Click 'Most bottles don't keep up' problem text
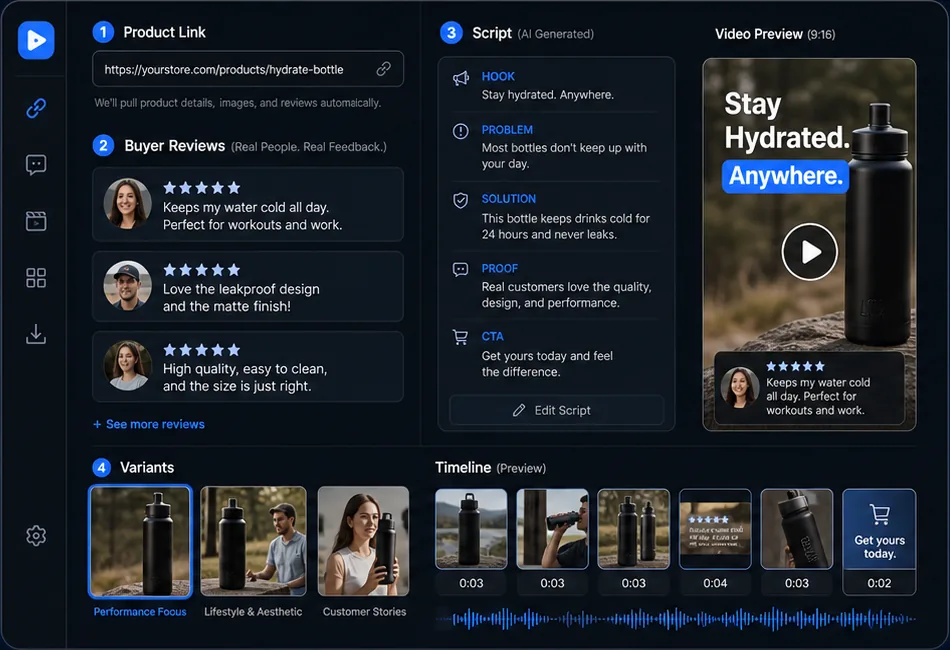This screenshot has width=950, height=650. click(564, 156)
